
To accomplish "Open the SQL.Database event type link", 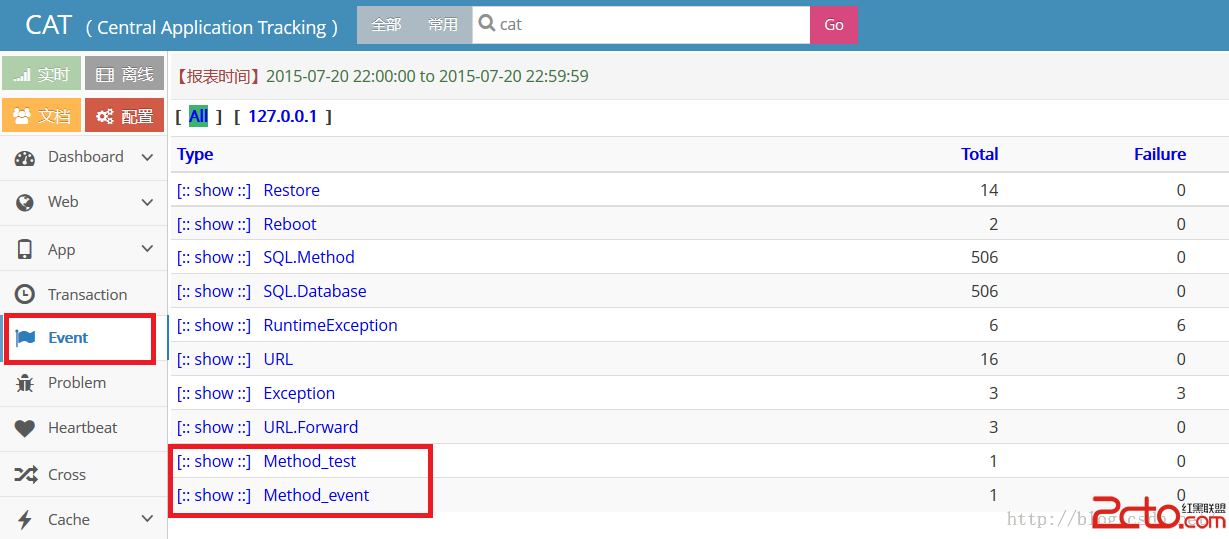I will tap(315, 291).
